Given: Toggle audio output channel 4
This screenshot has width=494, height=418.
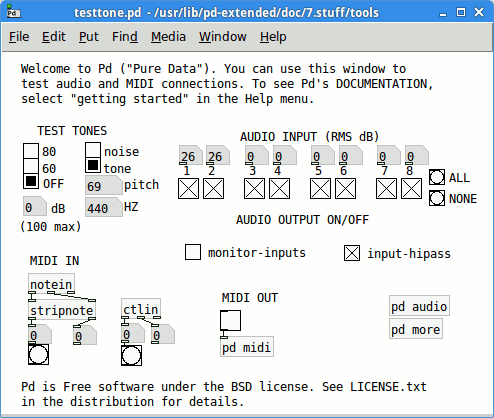Looking at the screenshot, I should pyautogui.click(x=279, y=189).
